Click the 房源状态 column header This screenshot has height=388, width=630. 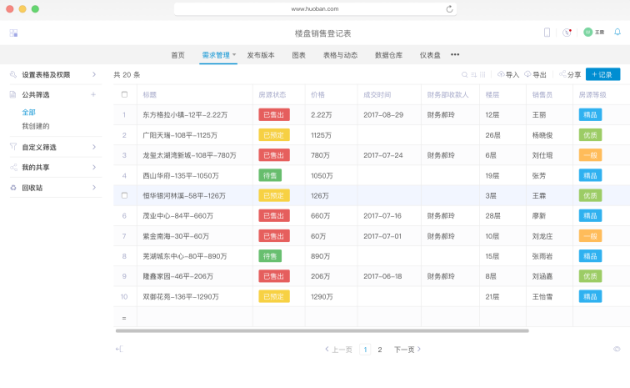tap(272, 95)
